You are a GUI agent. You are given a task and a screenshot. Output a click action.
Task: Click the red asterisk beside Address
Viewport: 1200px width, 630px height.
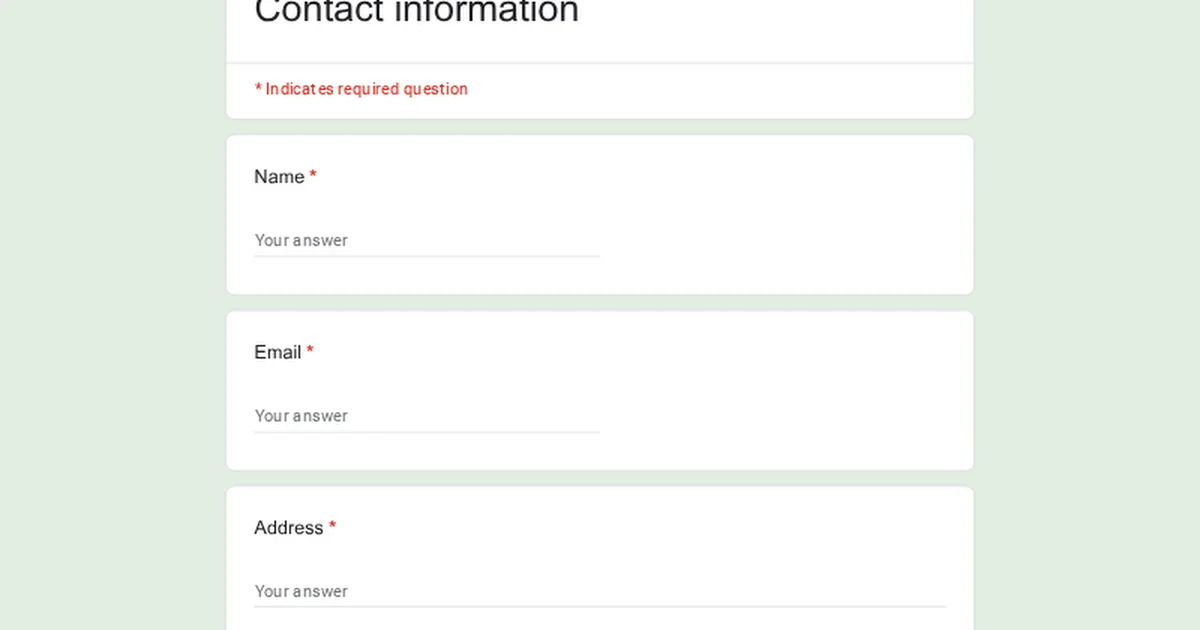coord(333,527)
